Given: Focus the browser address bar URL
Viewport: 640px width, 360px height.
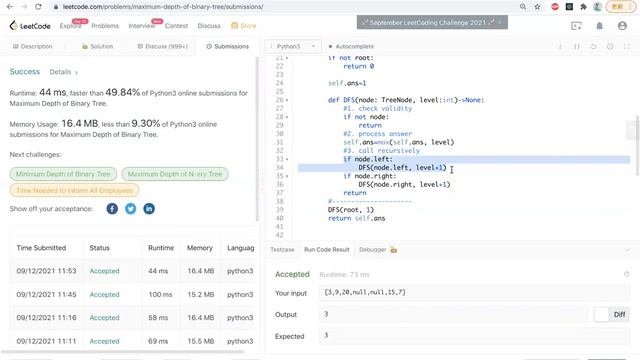Looking at the screenshot, I should 163,7.
